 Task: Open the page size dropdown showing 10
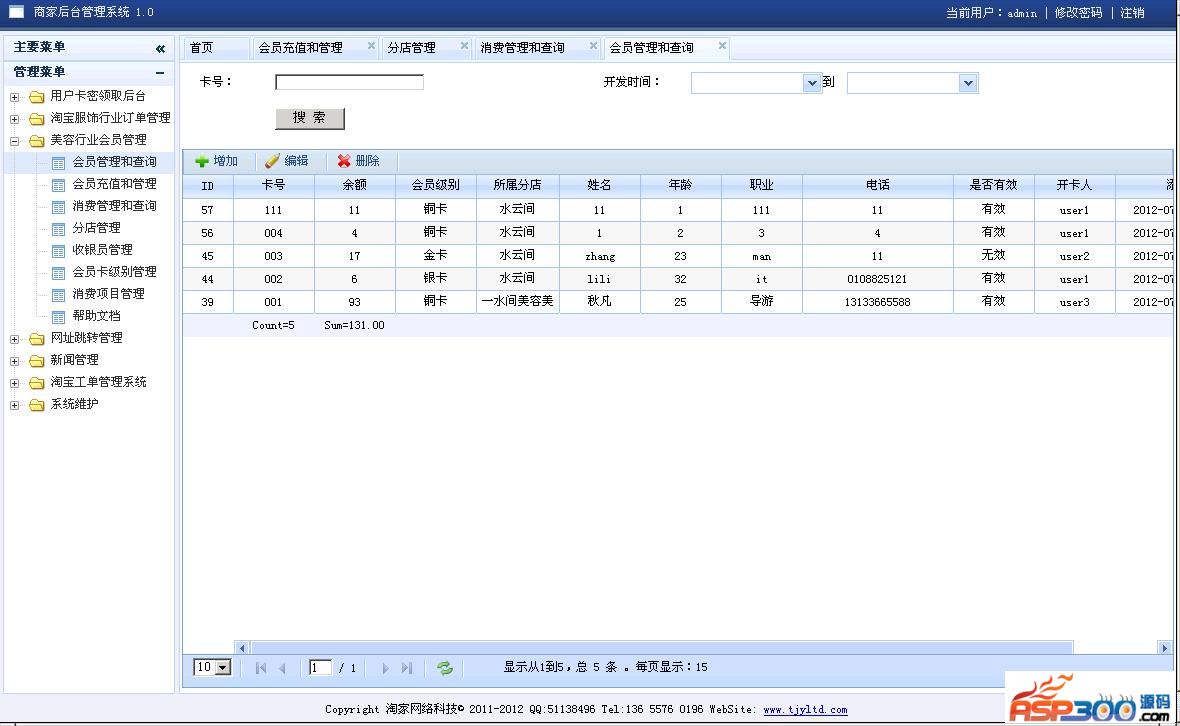point(222,668)
